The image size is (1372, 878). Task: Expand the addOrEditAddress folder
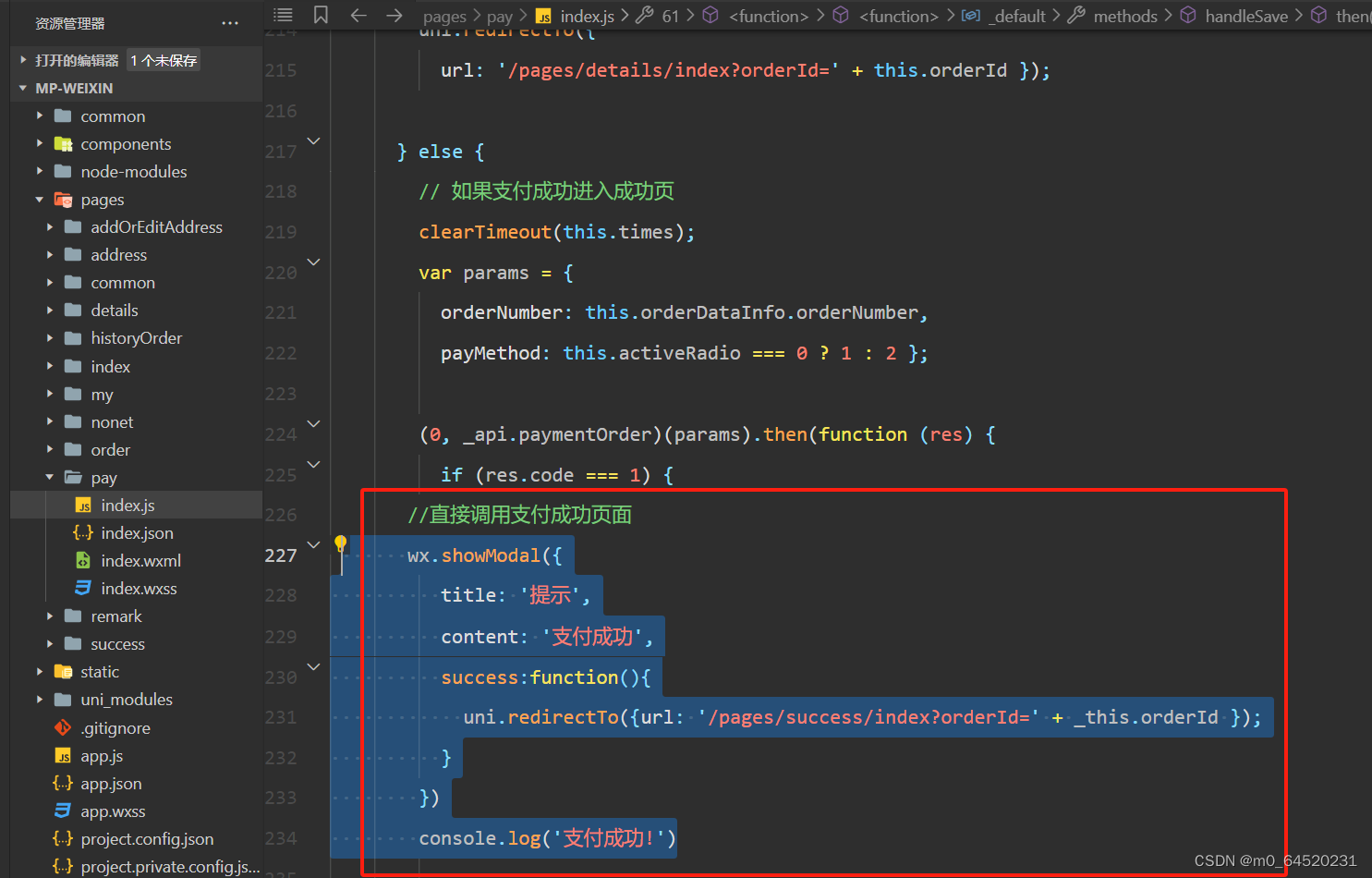(x=50, y=227)
